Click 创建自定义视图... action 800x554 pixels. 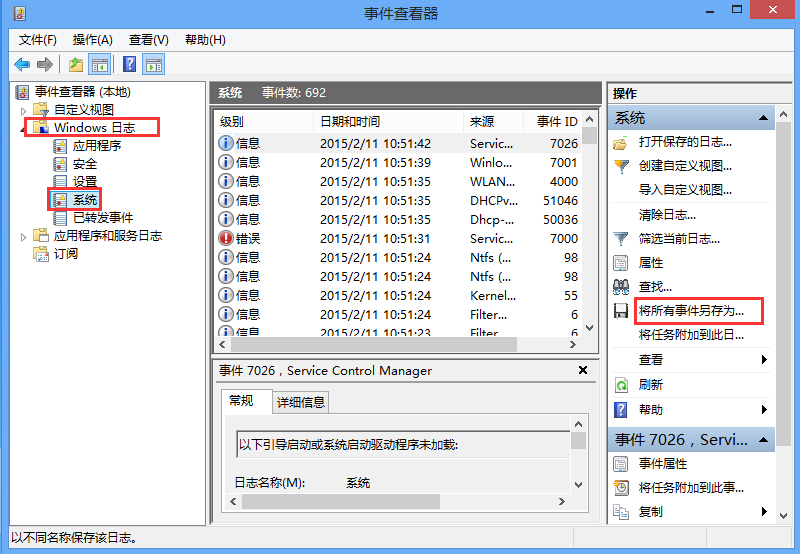pyautogui.click(x=685, y=166)
